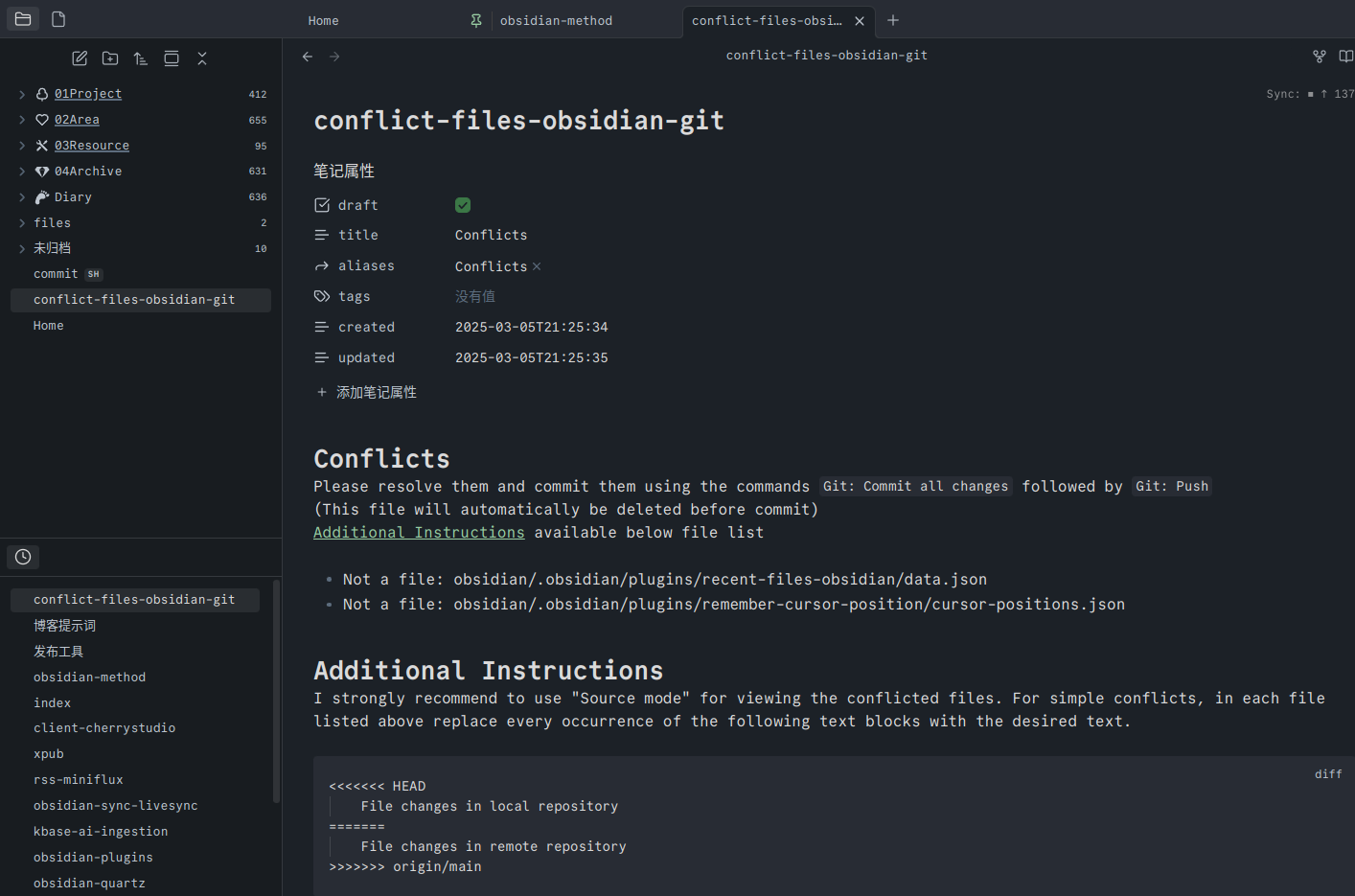Switch to reading view book icon
Image resolution: width=1355 pixels, height=896 pixels.
pos(1345,57)
